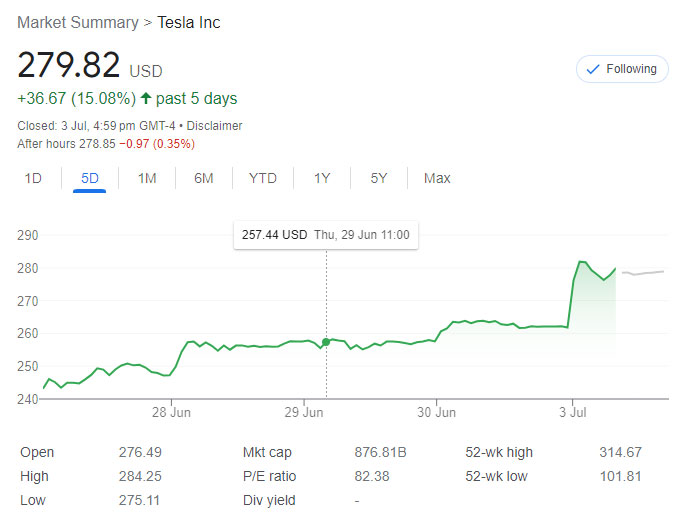Switch to the 5Y tab
This screenshot has width=690, height=527.
(x=379, y=178)
